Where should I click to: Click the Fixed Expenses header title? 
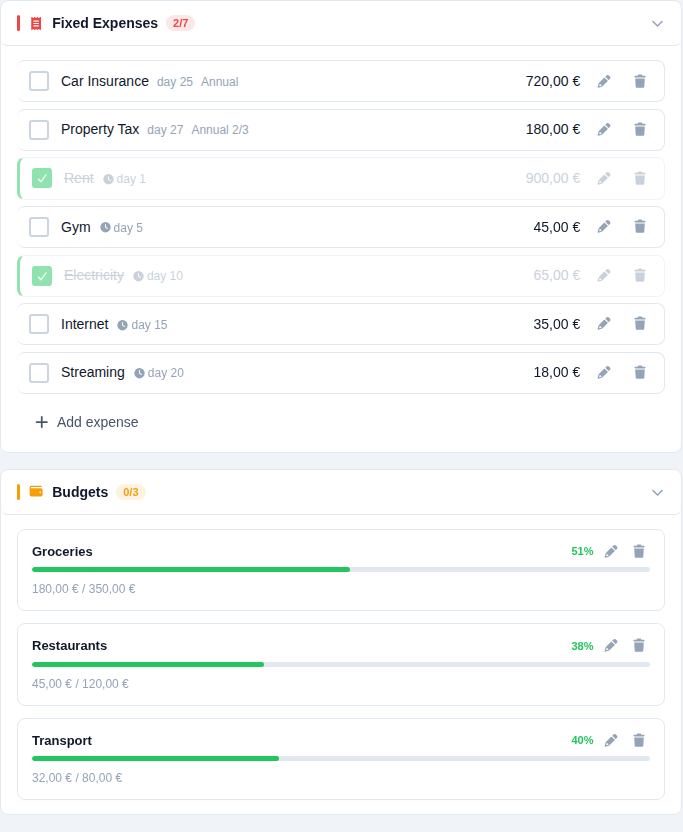pos(105,23)
